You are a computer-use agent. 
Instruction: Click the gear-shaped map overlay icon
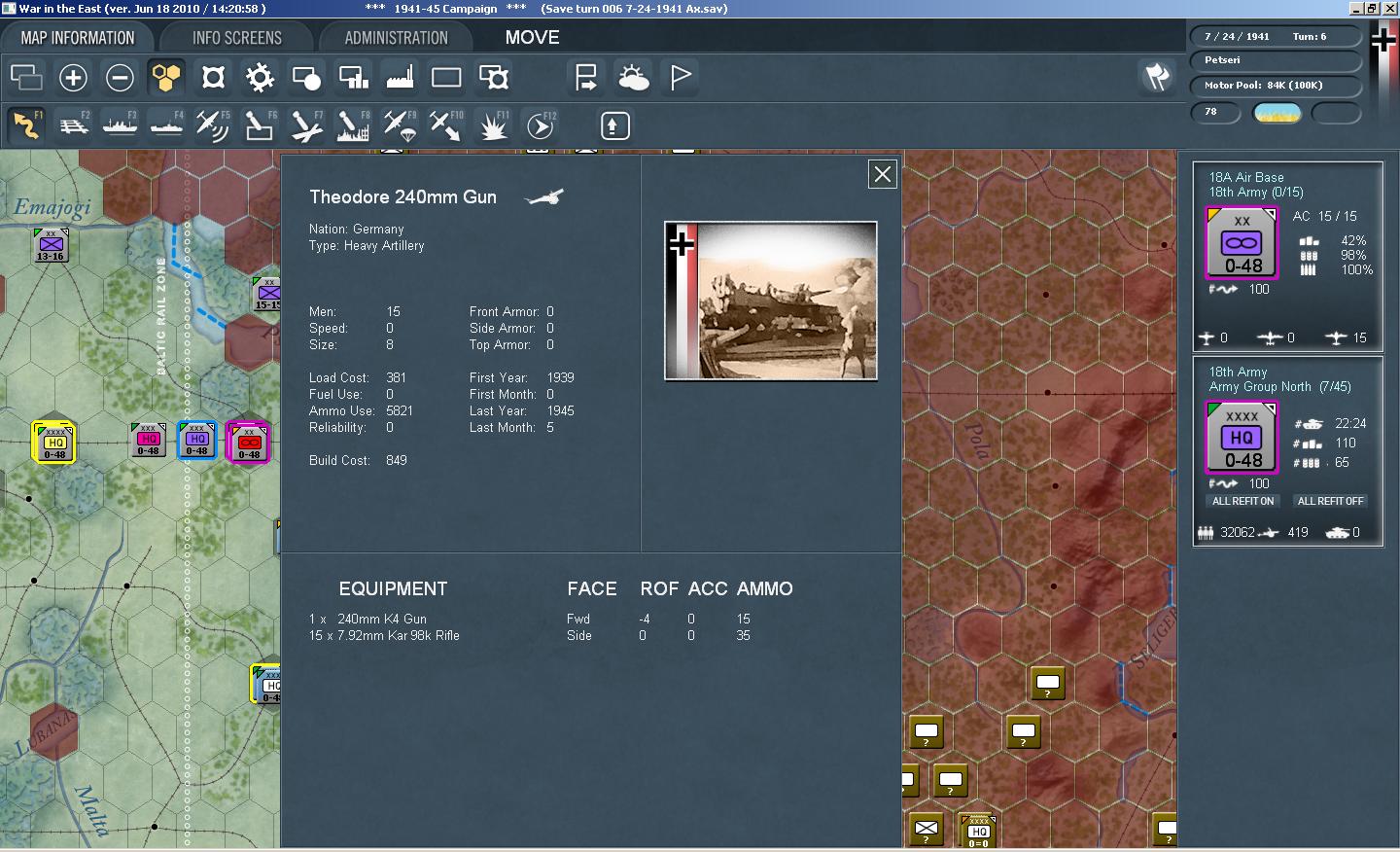260,77
